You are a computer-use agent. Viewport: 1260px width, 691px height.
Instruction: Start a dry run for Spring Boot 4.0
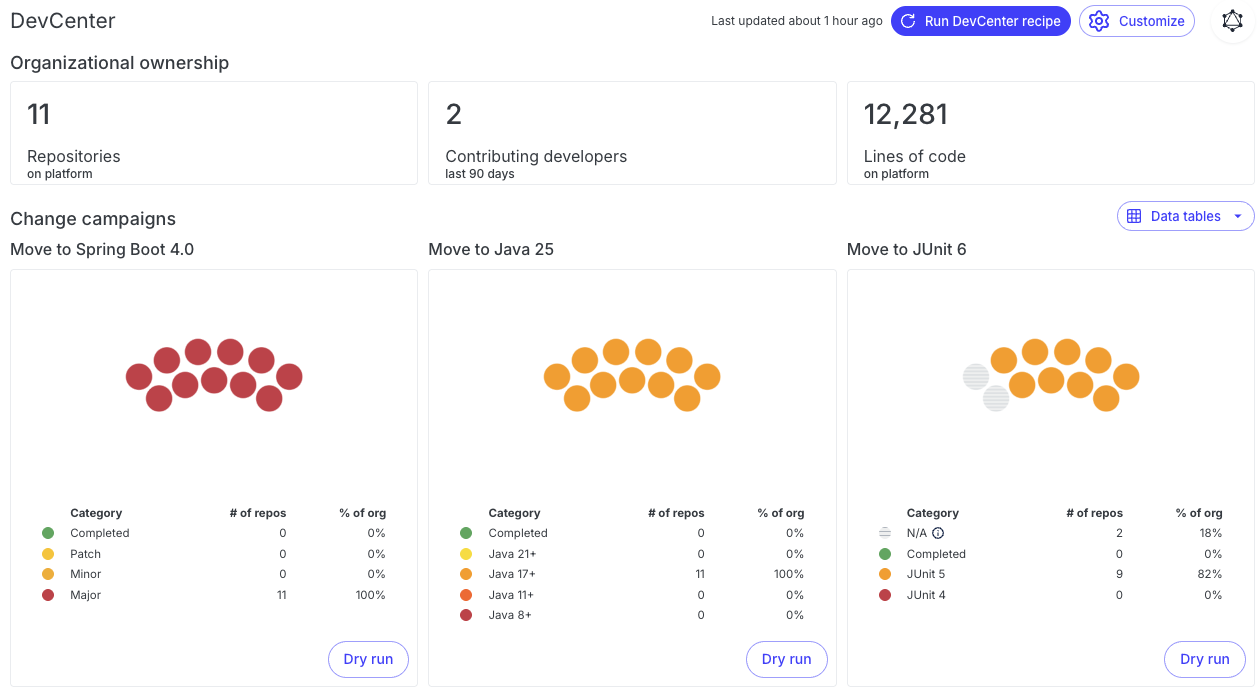click(368, 659)
